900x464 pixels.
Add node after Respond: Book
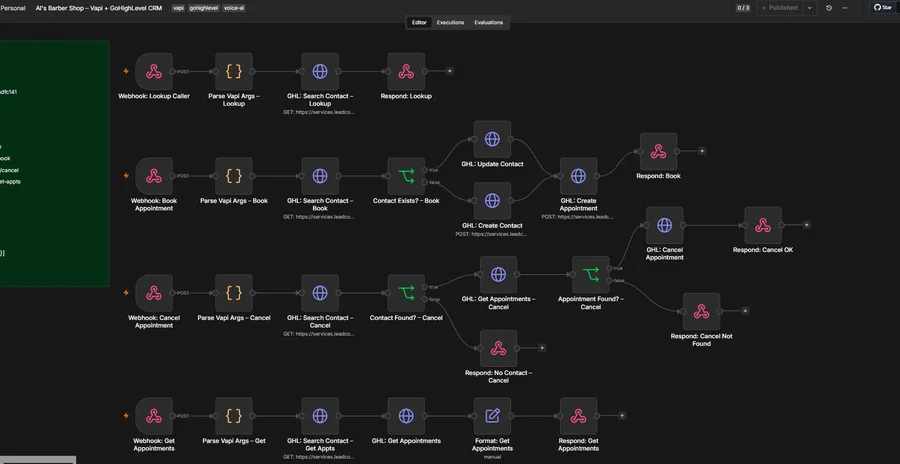point(702,151)
